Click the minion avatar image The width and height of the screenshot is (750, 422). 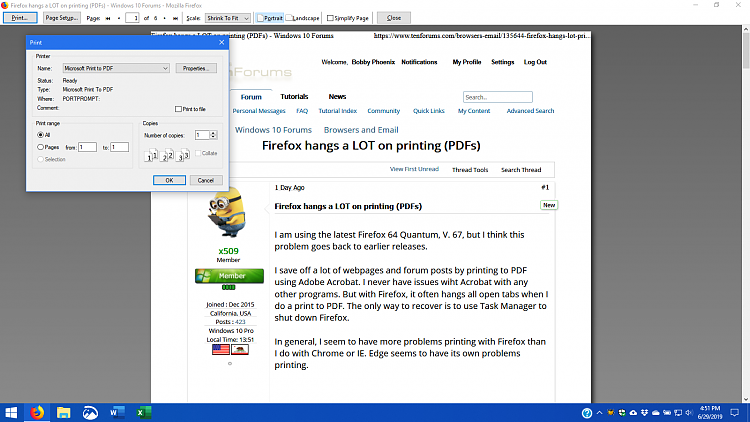click(x=228, y=213)
